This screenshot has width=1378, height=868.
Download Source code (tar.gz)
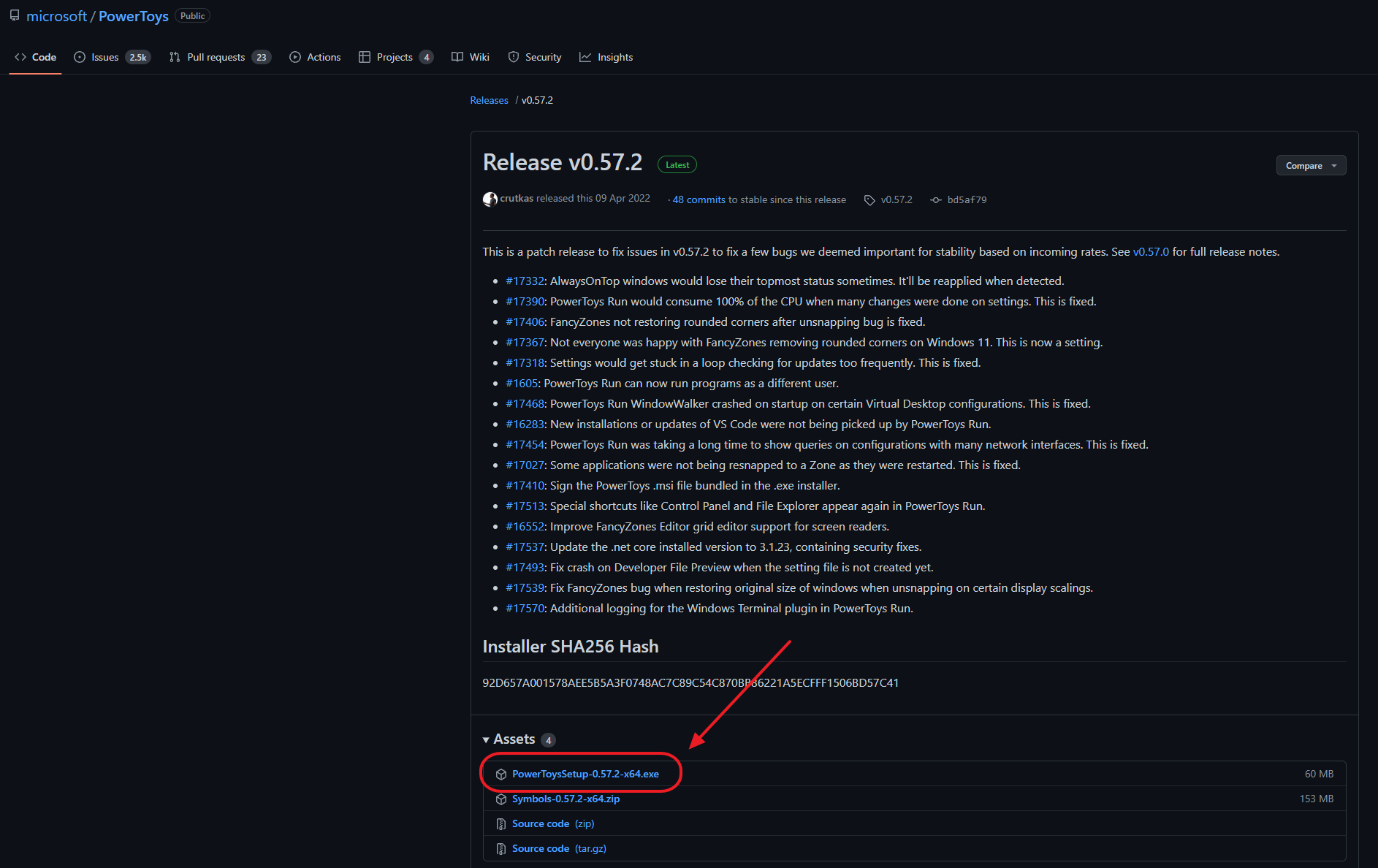(559, 848)
